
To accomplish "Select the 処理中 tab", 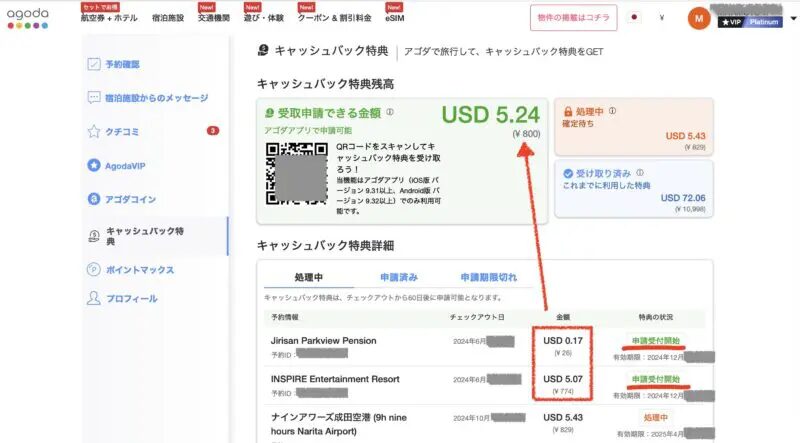I will [x=309, y=277].
